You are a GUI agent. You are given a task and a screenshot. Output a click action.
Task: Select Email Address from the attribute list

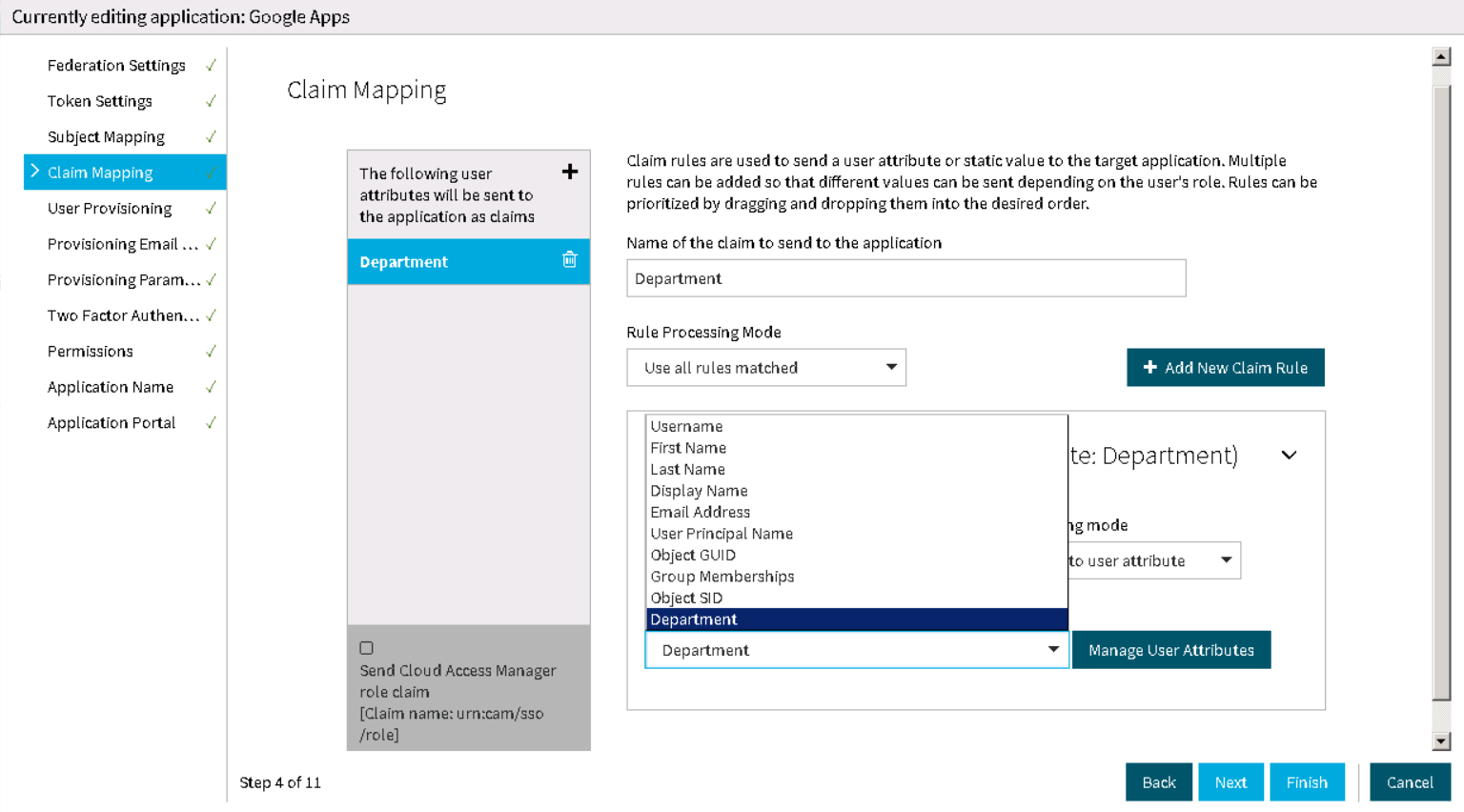pyautogui.click(x=701, y=512)
